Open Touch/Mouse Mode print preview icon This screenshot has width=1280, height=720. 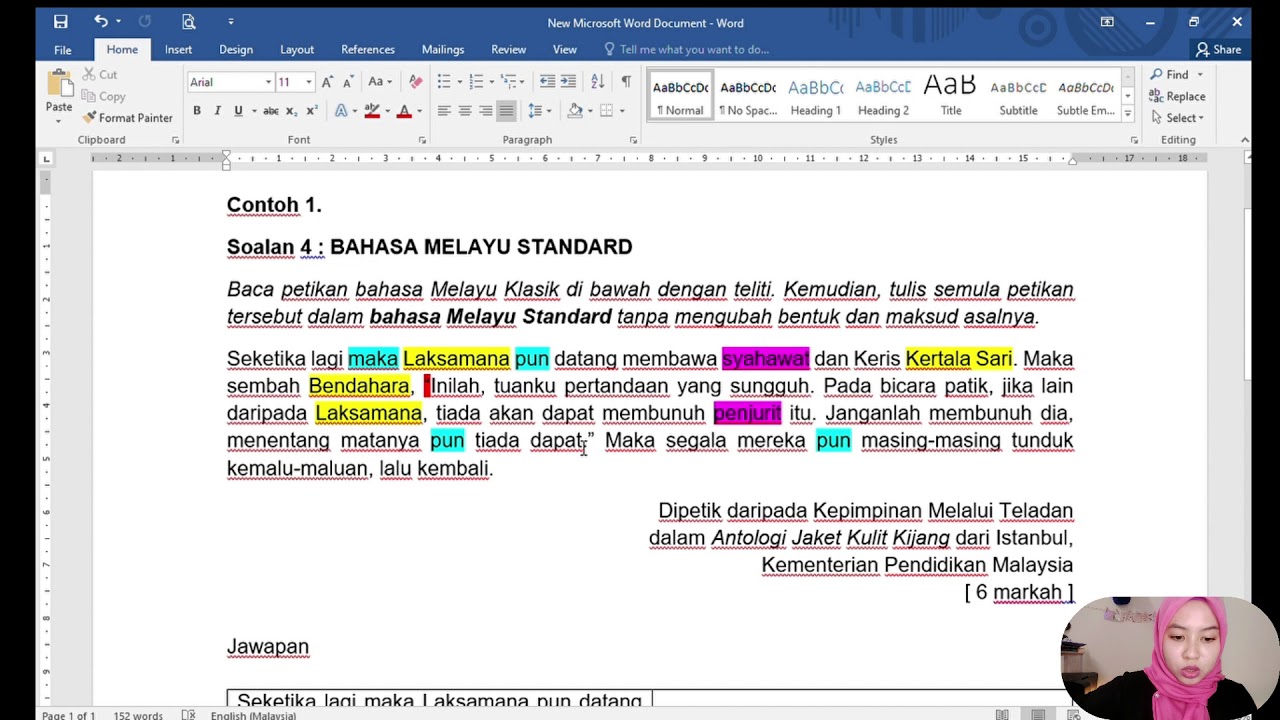pyautogui.click(x=188, y=22)
